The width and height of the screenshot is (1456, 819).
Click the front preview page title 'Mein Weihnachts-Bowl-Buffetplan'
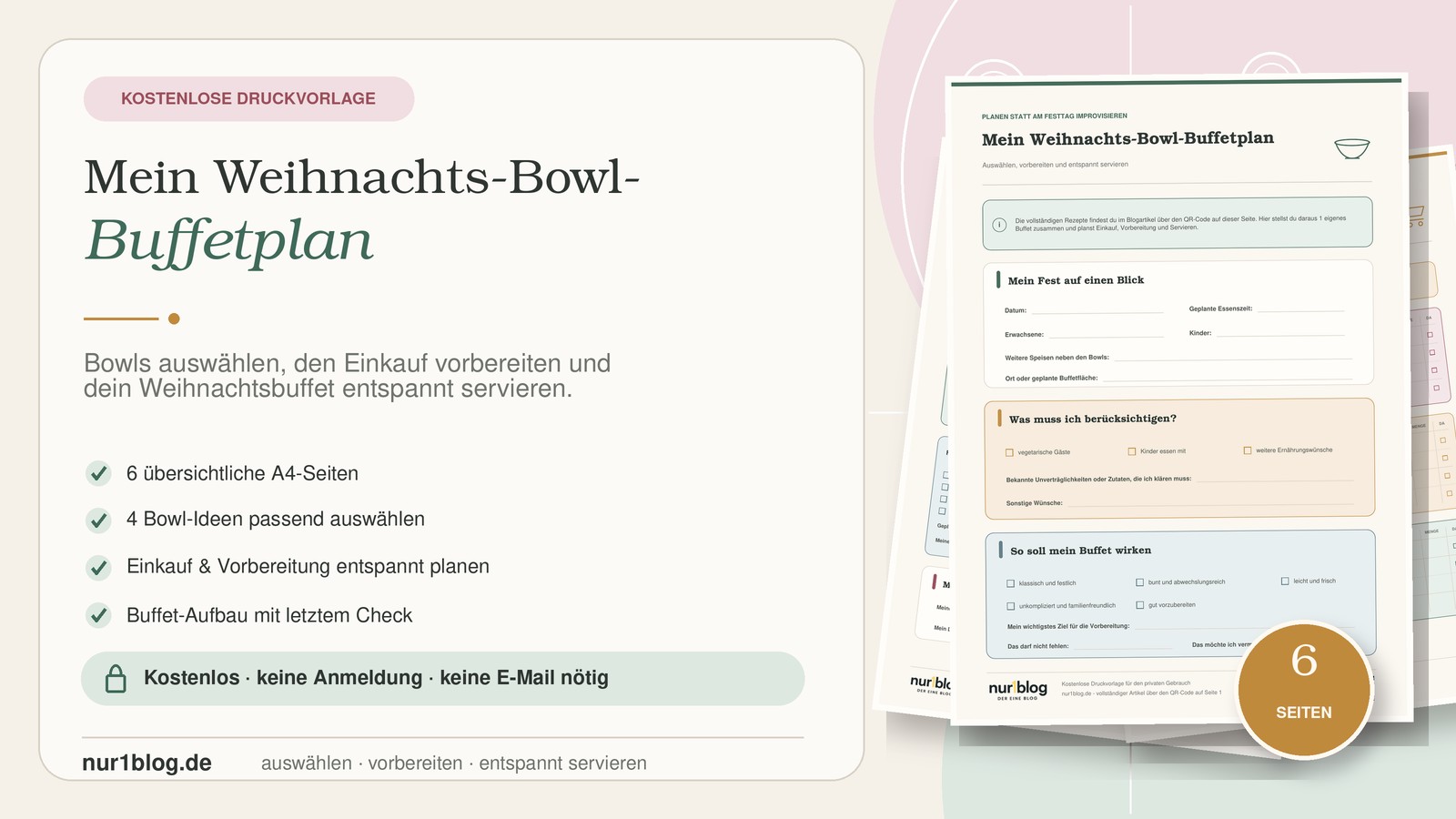tap(1127, 139)
